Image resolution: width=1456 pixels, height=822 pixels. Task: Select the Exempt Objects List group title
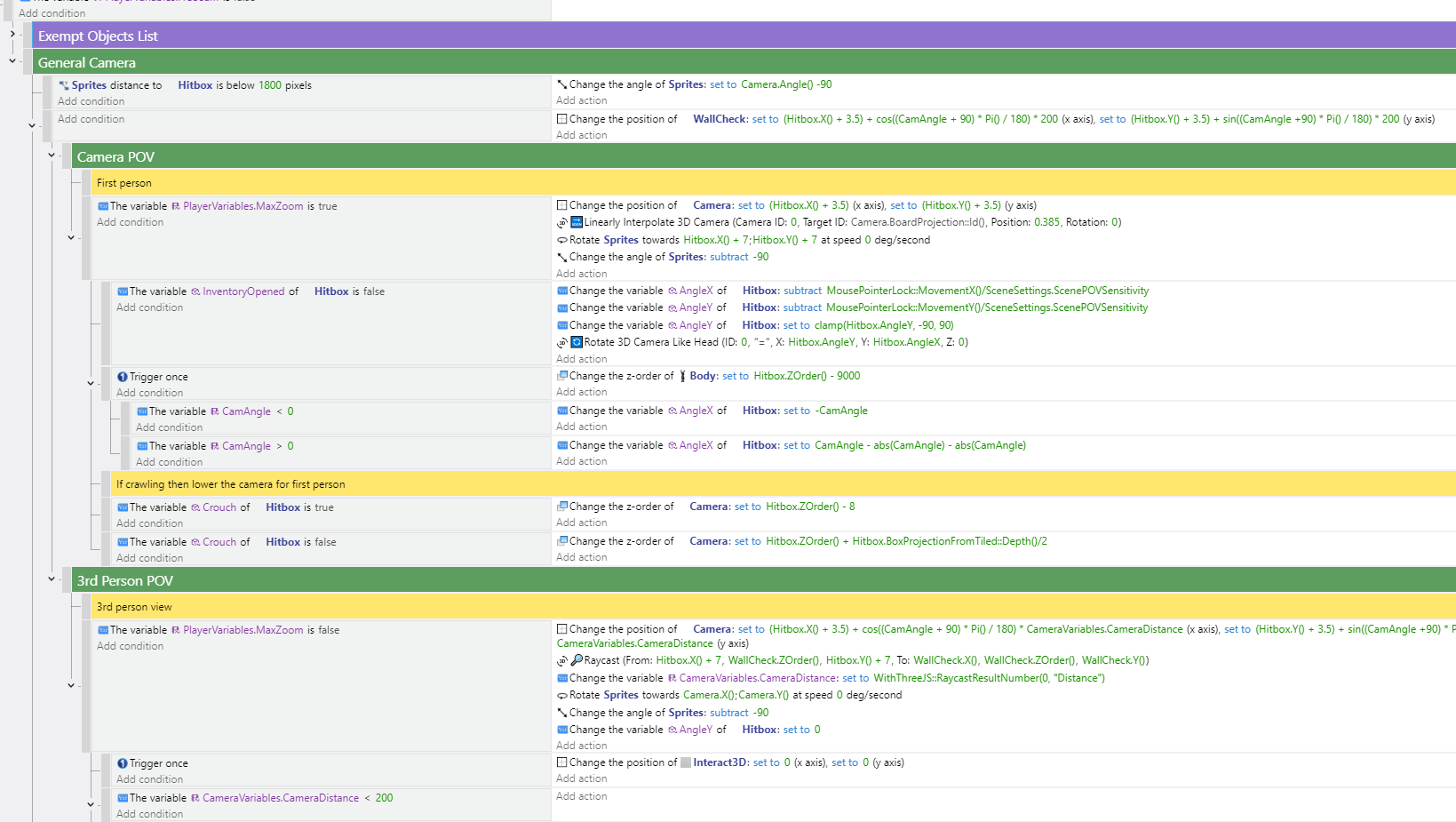(98, 36)
